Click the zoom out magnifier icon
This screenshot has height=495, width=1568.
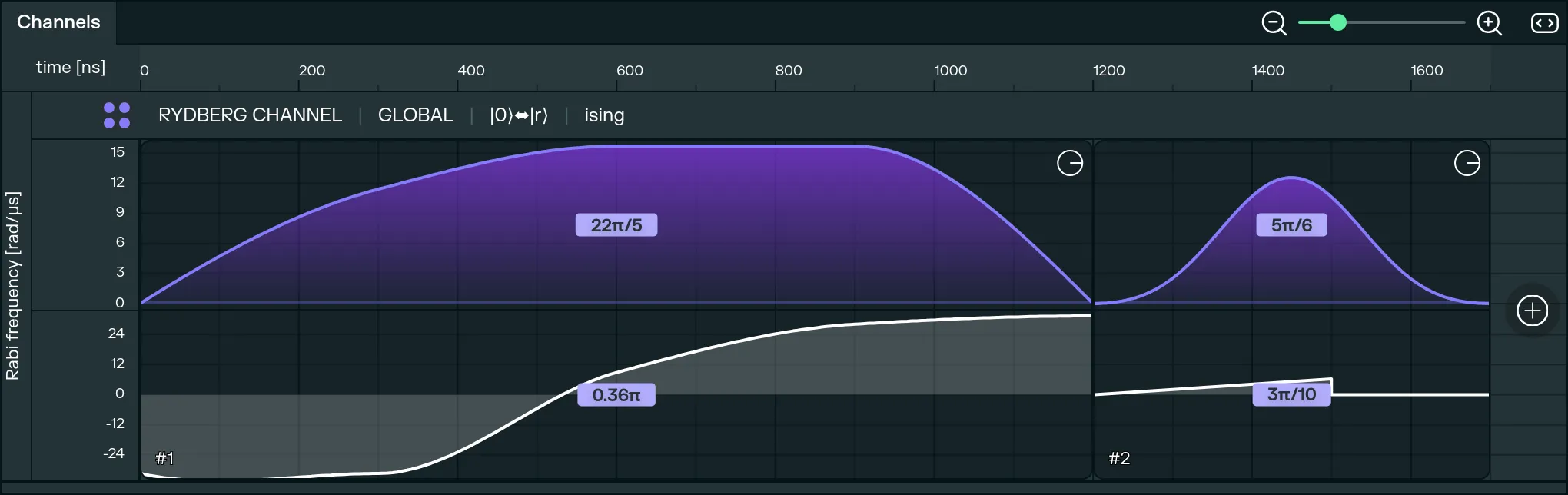click(x=1274, y=23)
